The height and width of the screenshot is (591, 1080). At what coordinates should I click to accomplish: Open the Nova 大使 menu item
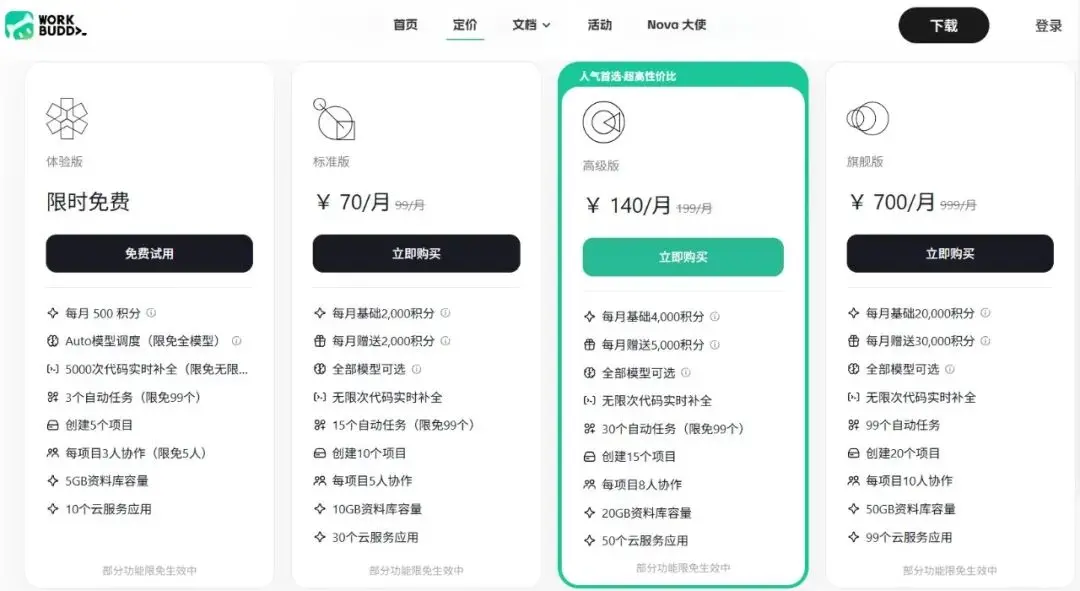pyautogui.click(x=676, y=25)
